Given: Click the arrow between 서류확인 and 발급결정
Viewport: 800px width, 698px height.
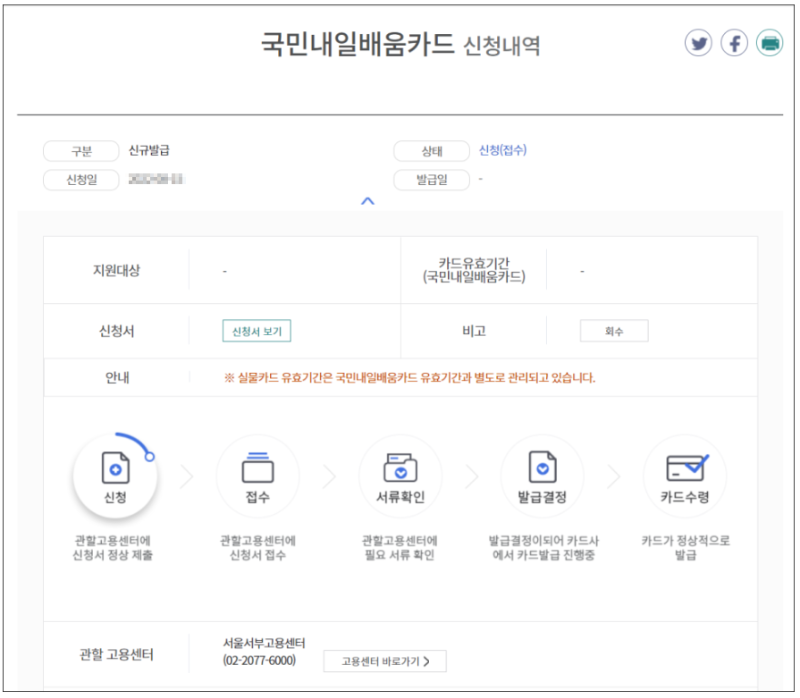Looking at the screenshot, I should pos(472,477).
